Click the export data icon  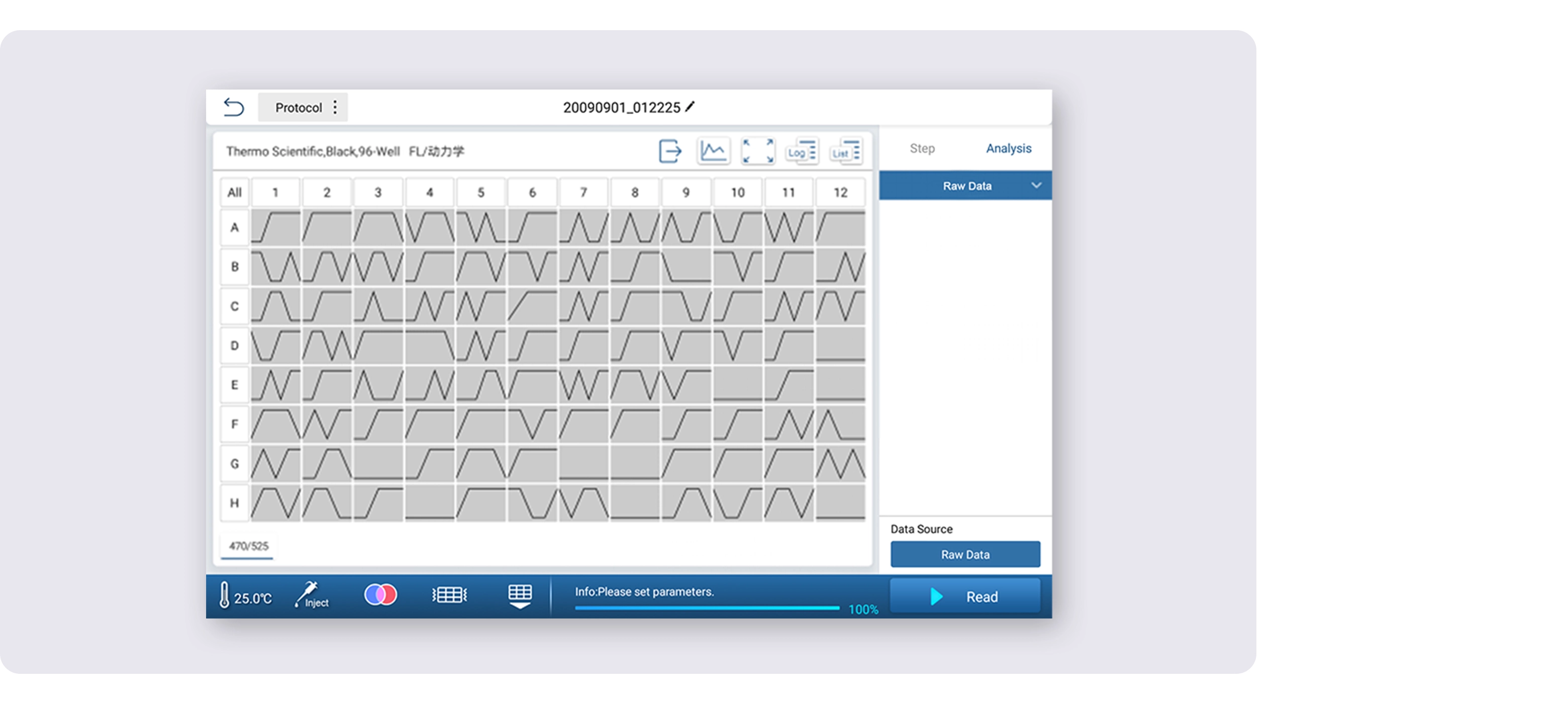pyautogui.click(x=669, y=151)
